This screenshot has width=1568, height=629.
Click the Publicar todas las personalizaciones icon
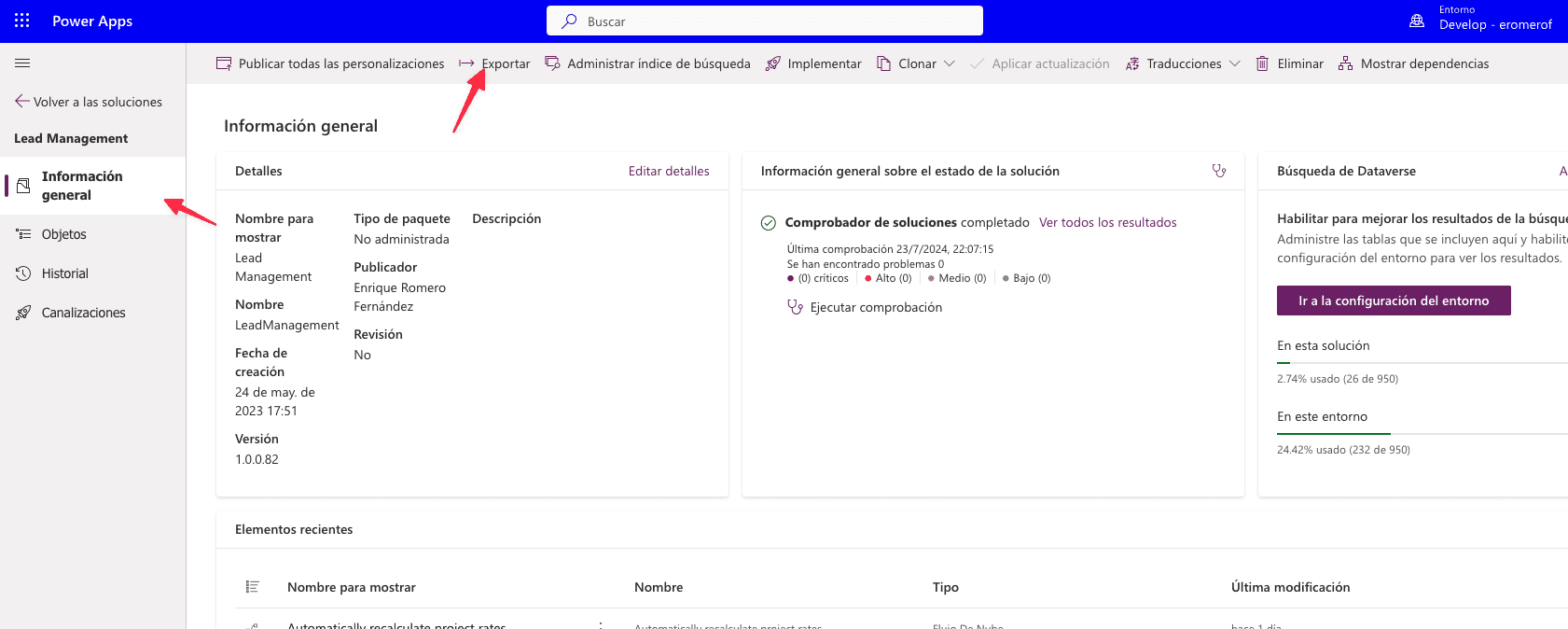tap(224, 63)
